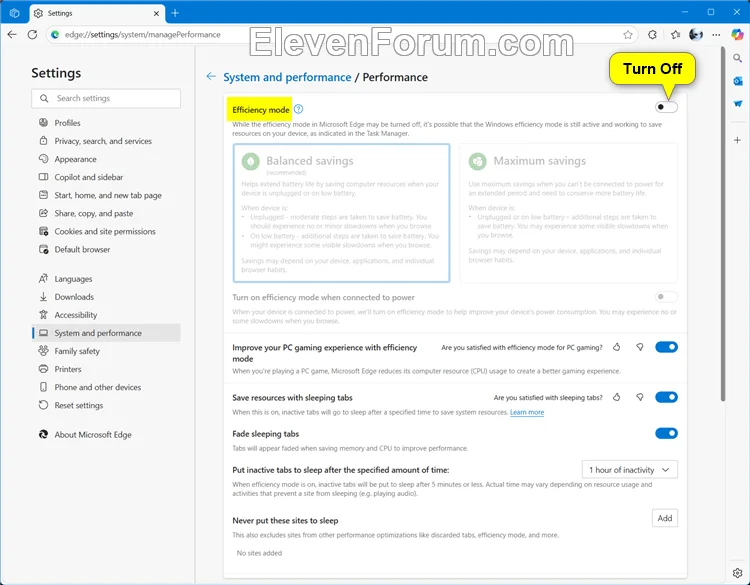Turn off the Efficiency mode toggle
Screen dimensions: 750x585
point(666,107)
